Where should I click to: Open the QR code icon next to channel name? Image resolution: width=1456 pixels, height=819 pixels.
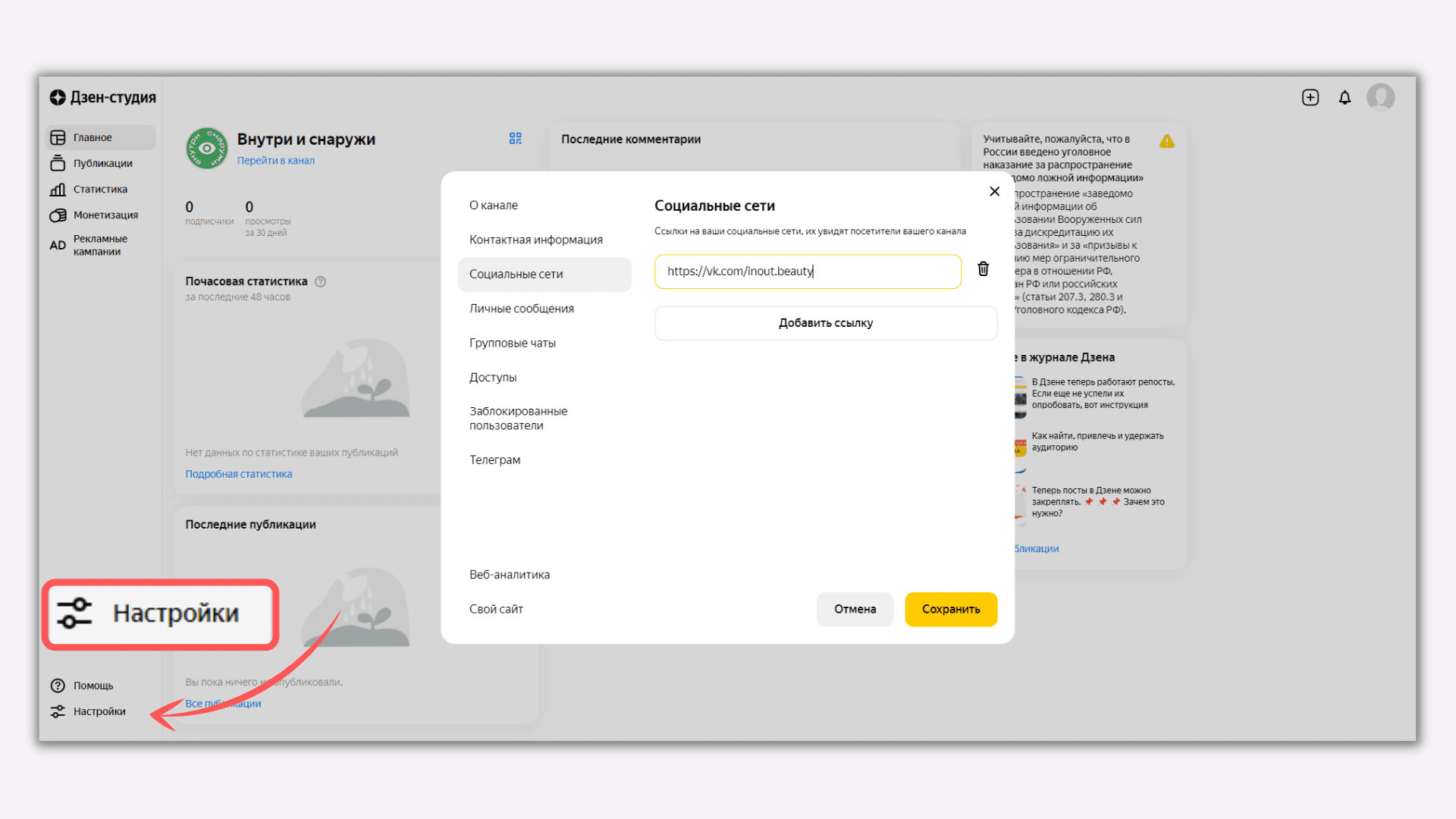[516, 139]
